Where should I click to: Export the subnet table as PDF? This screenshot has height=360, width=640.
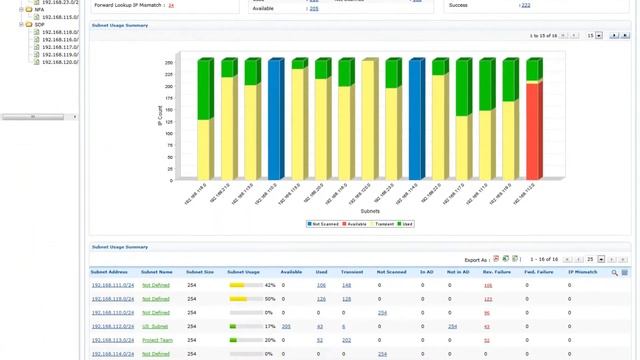click(496, 259)
